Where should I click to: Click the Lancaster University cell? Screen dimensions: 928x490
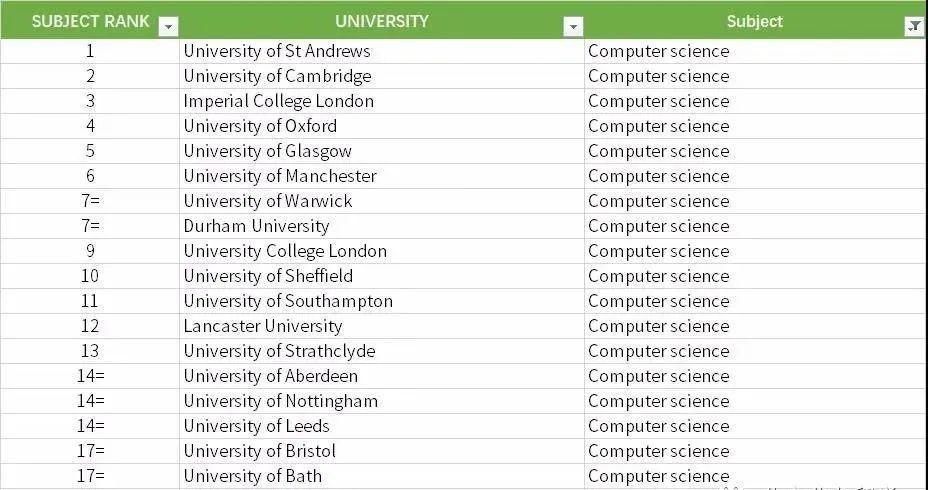tap(382, 326)
